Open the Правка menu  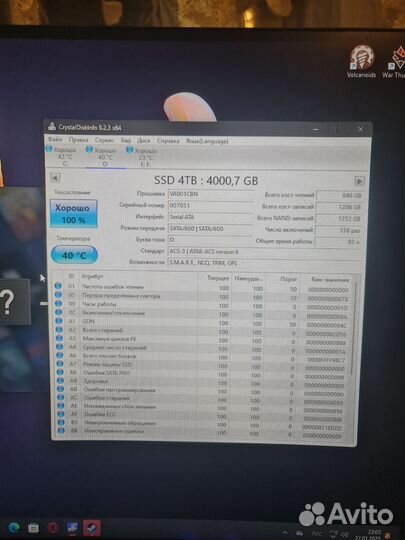pyautogui.click(x=78, y=140)
